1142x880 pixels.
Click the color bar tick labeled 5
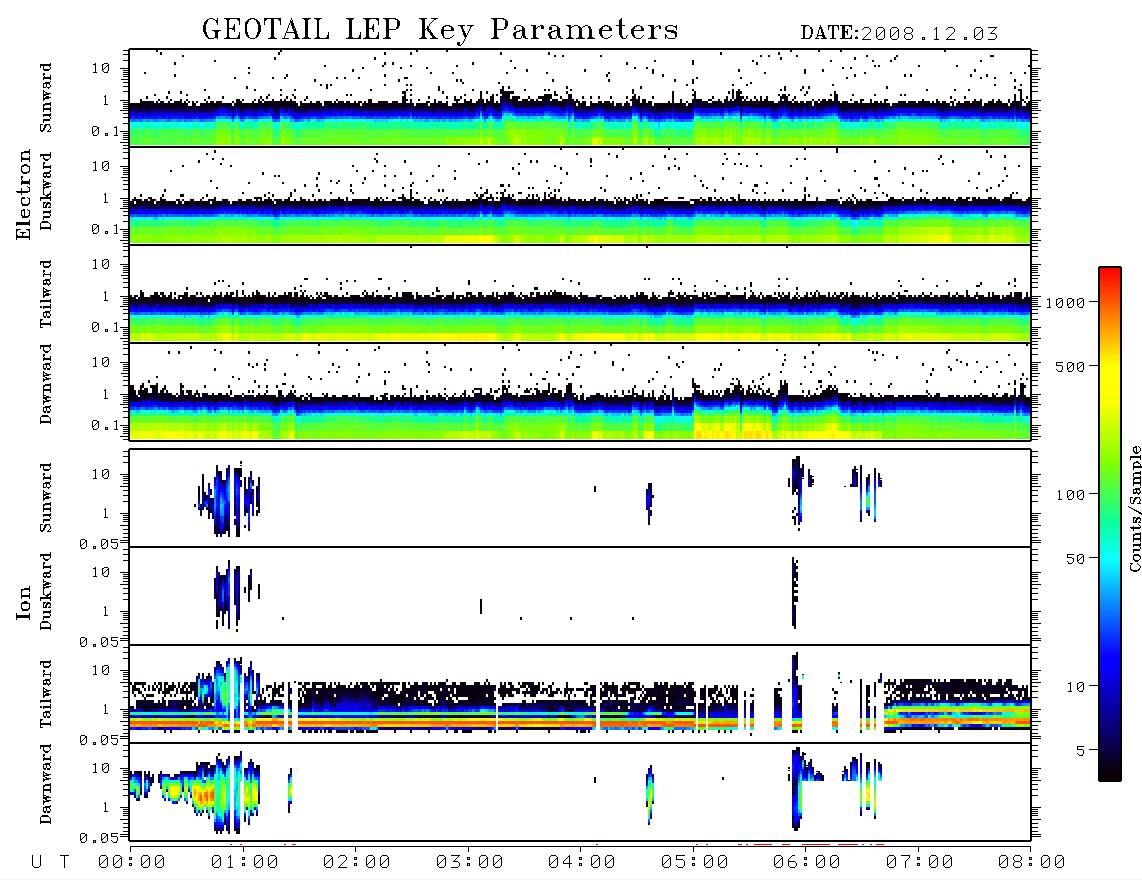pyautogui.click(x=1081, y=751)
